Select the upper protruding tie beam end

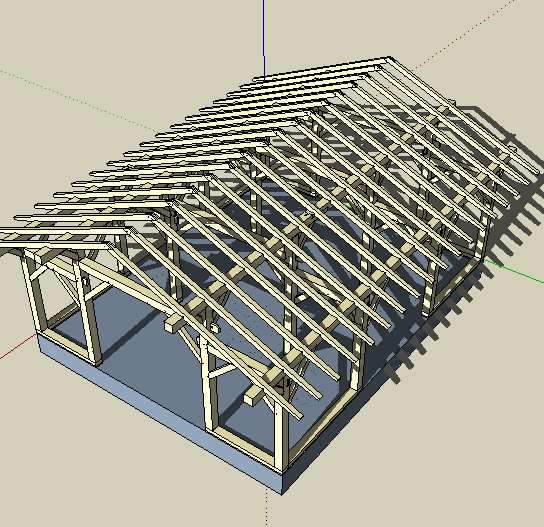tap(173, 325)
